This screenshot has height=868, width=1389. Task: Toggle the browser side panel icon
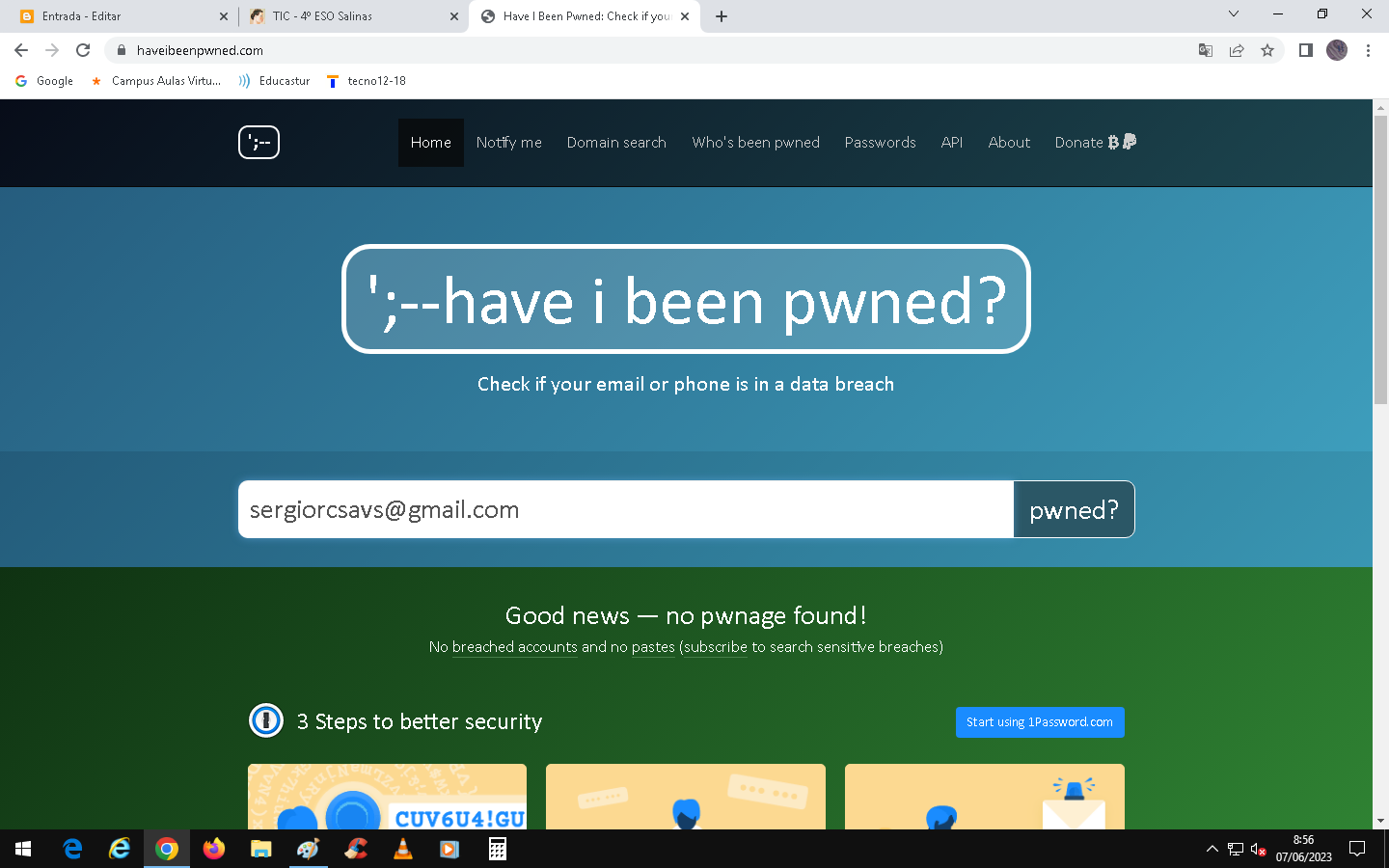pos(1305,50)
